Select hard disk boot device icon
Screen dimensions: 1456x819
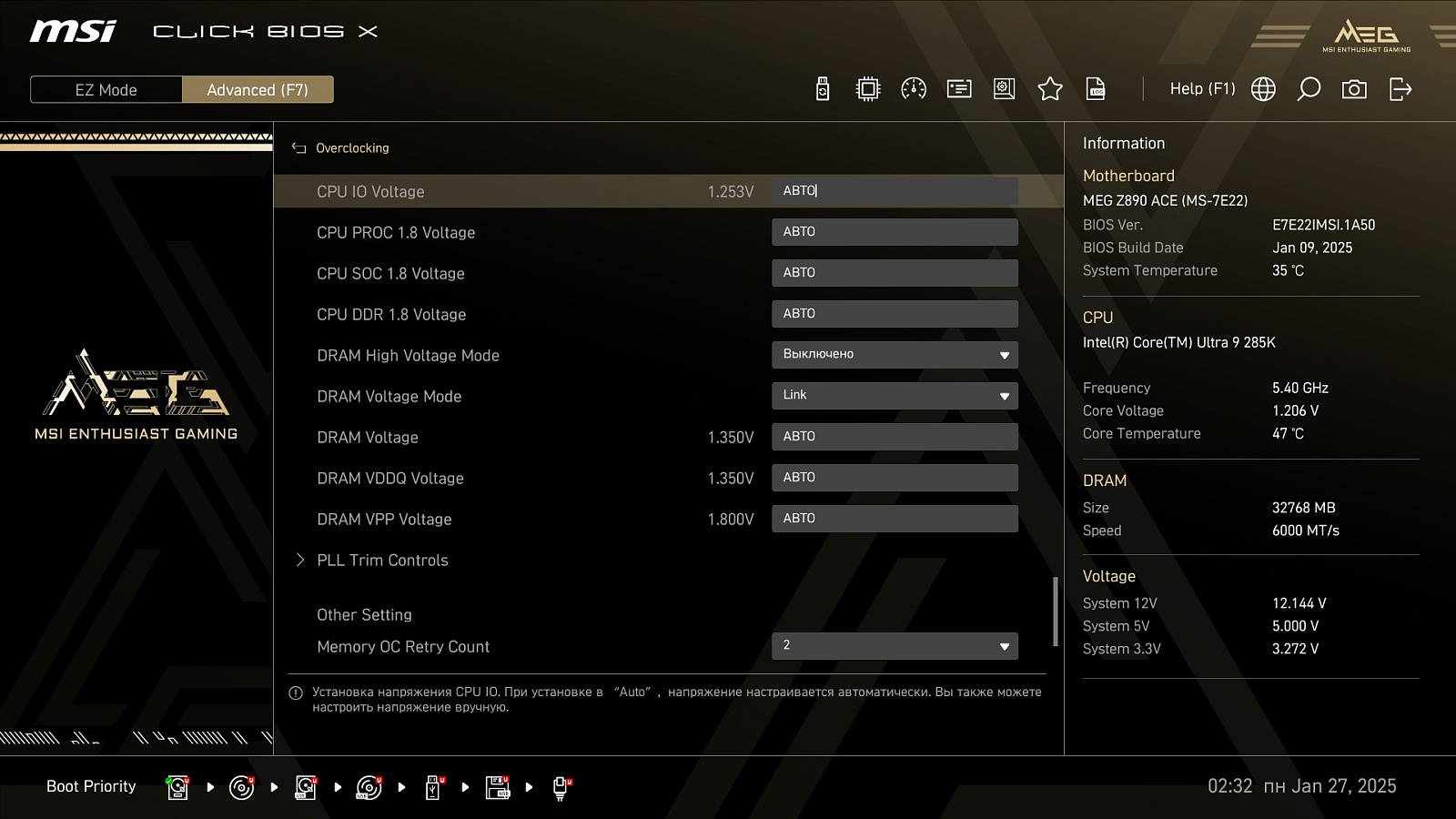[x=178, y=787]
